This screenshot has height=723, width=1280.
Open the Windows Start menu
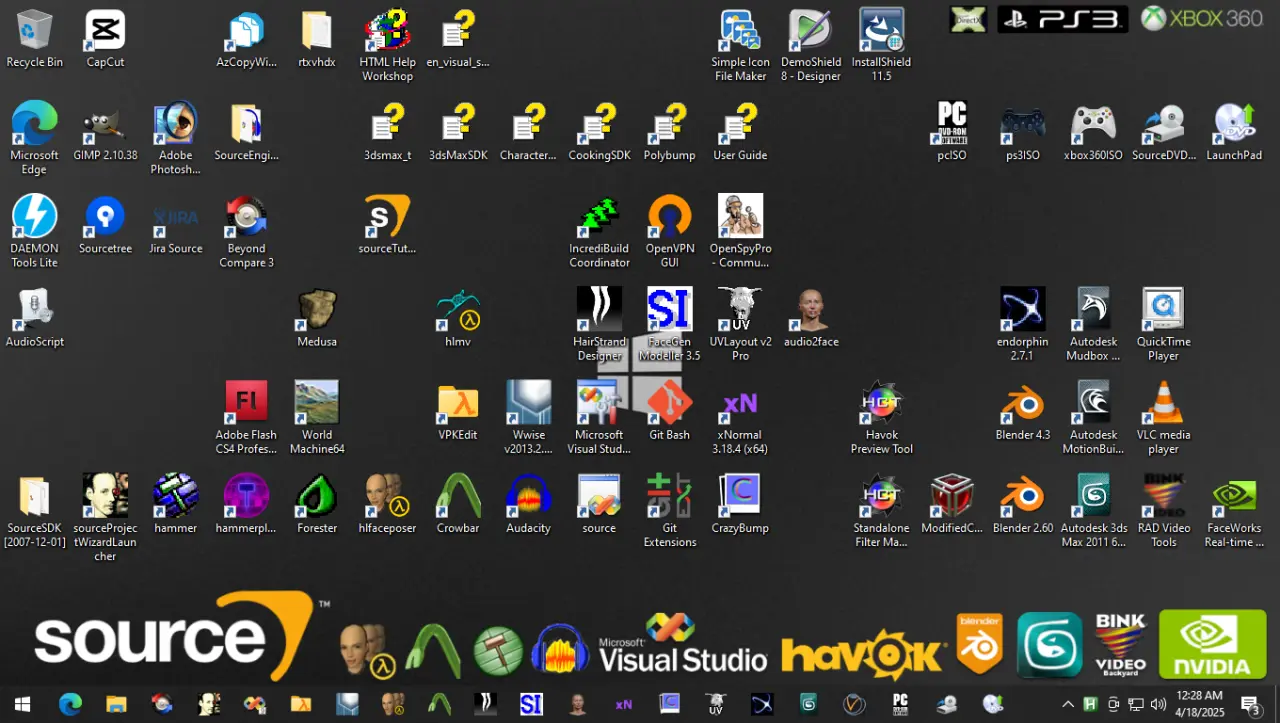pyautogui.click(x=22, y=704)
